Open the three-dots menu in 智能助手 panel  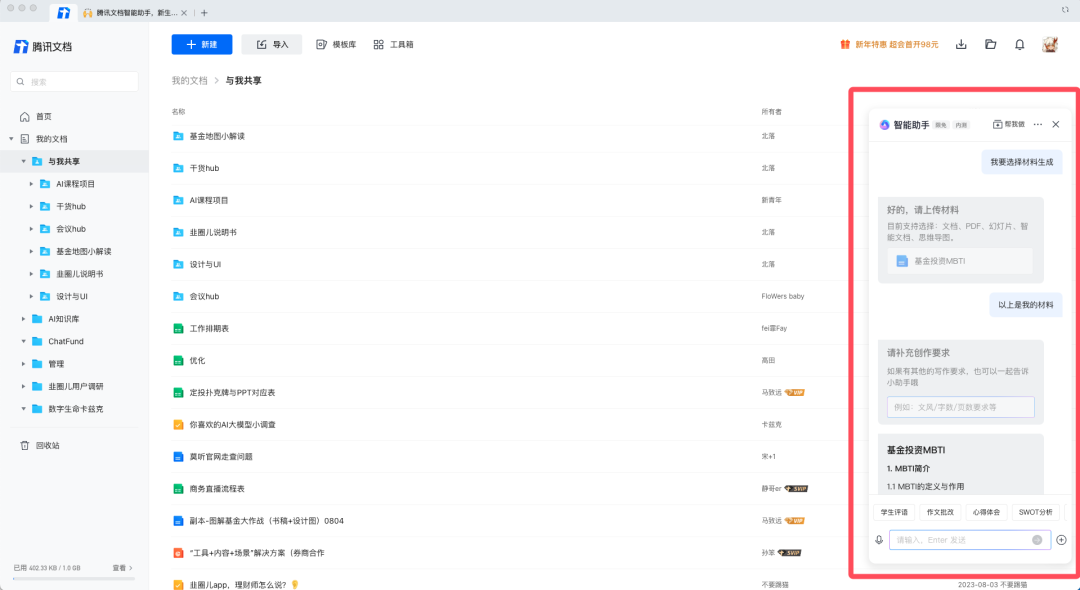pyautogui.click(x=1038, y=125)
